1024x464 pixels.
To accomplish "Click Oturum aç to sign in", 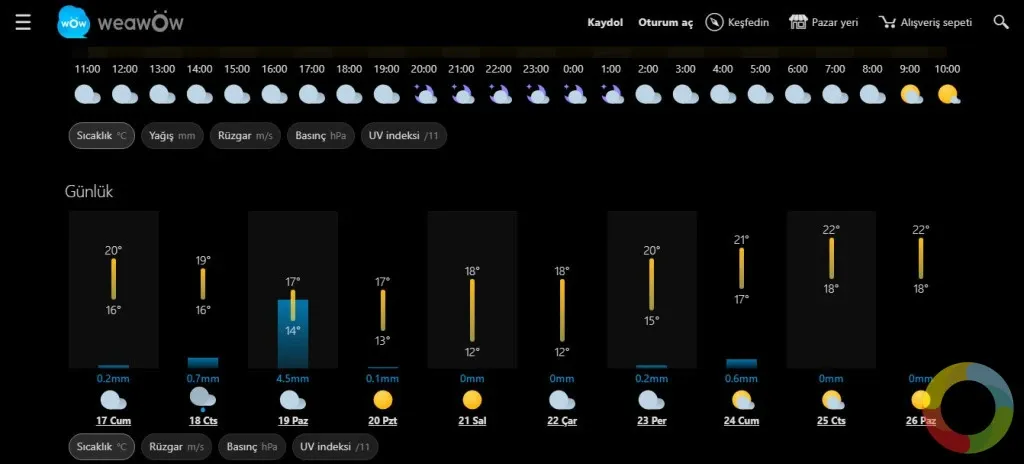I will 665,22.
